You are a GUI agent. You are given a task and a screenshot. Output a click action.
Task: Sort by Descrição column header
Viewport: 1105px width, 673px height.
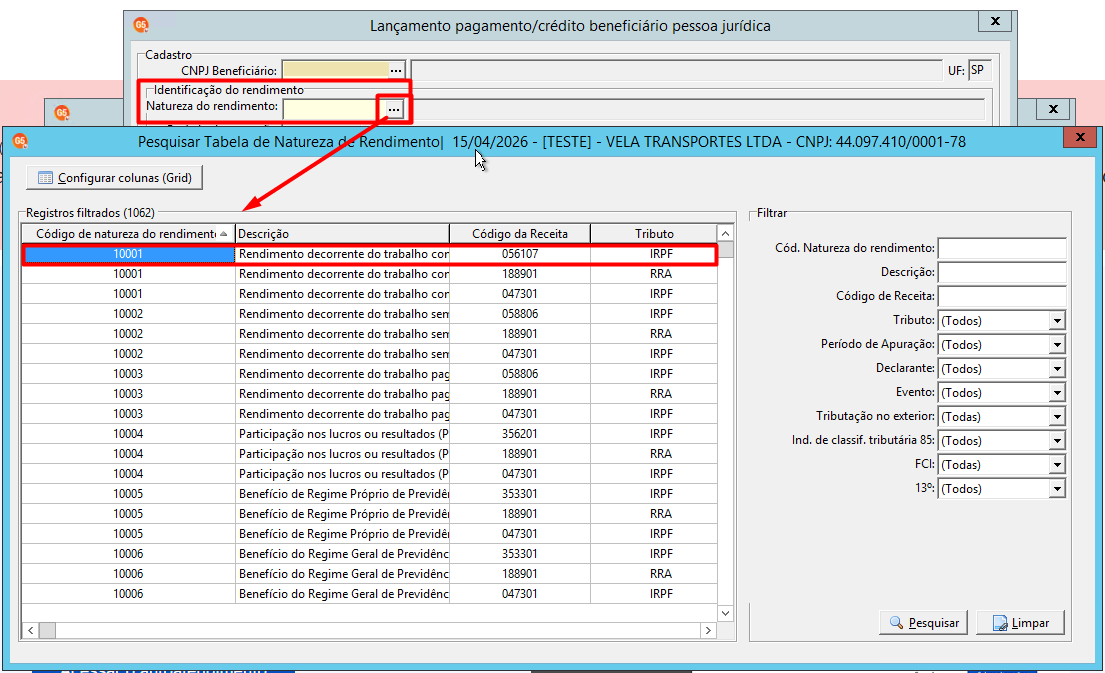(342, 233)
